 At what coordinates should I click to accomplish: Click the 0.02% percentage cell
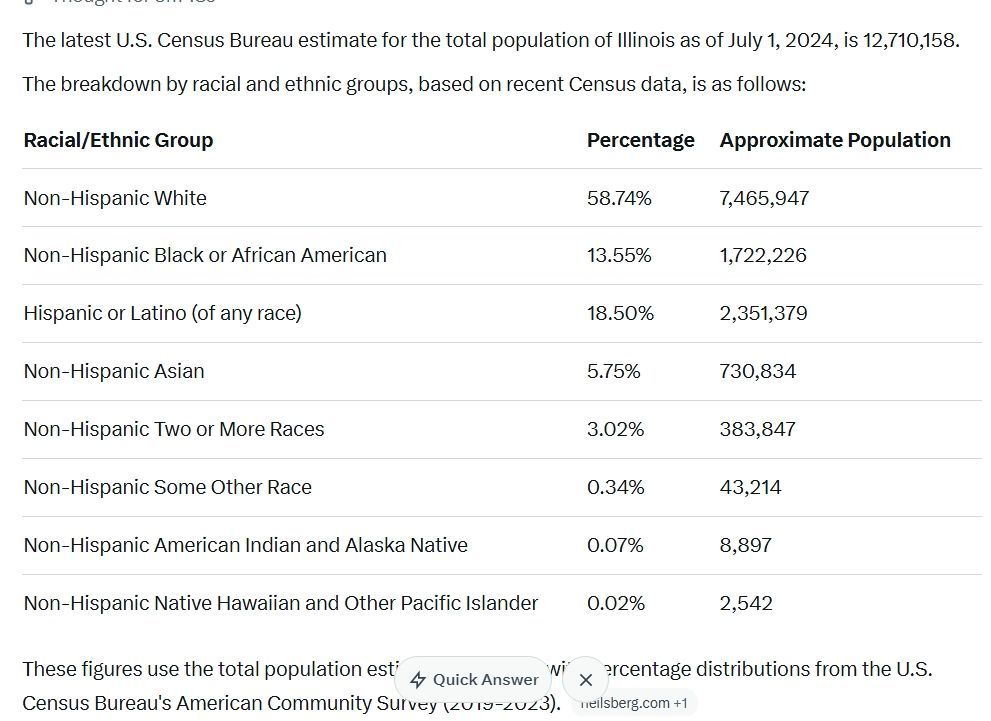(x=616, y=603)
